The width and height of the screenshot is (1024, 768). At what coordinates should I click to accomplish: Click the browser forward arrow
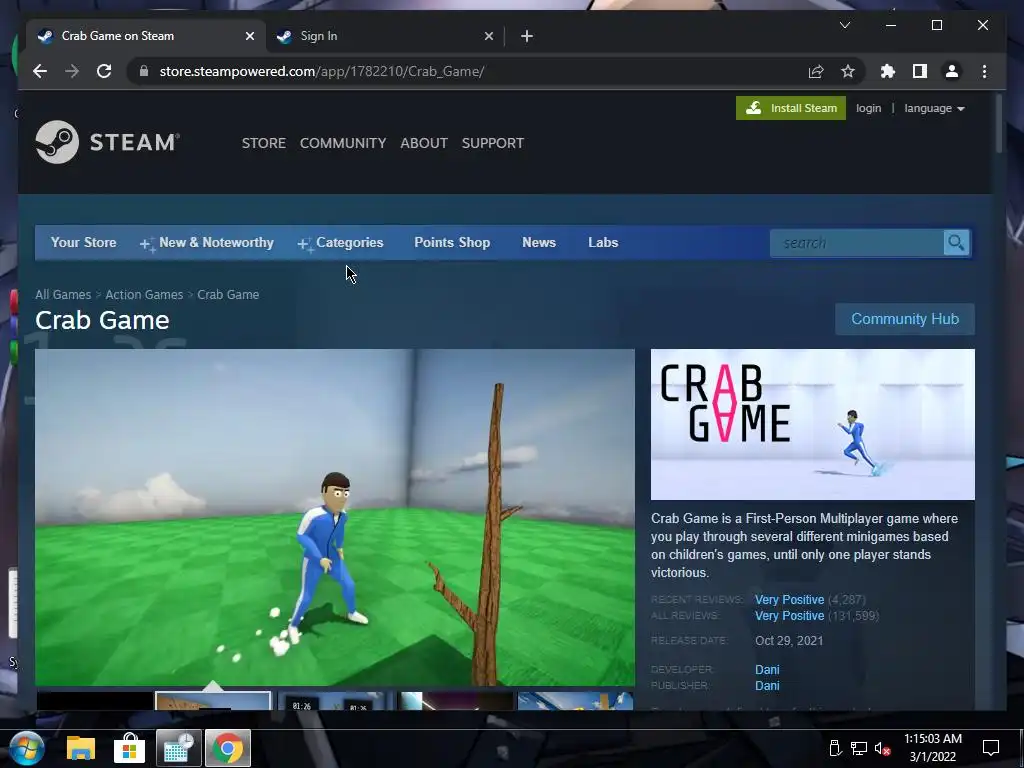pyautogui.click(x=72, y=71)
